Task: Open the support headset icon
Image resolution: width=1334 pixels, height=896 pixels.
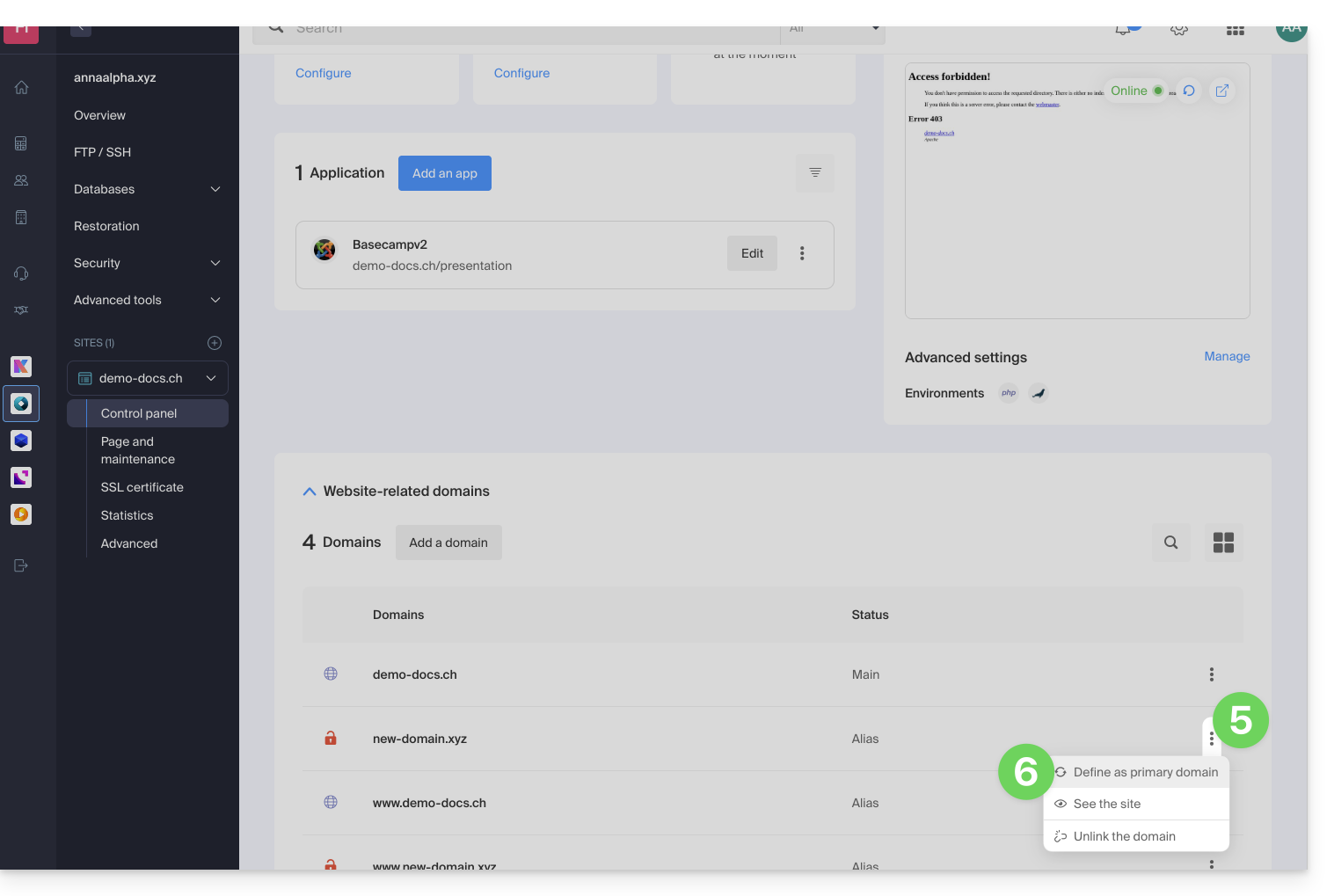Action: 21,273
